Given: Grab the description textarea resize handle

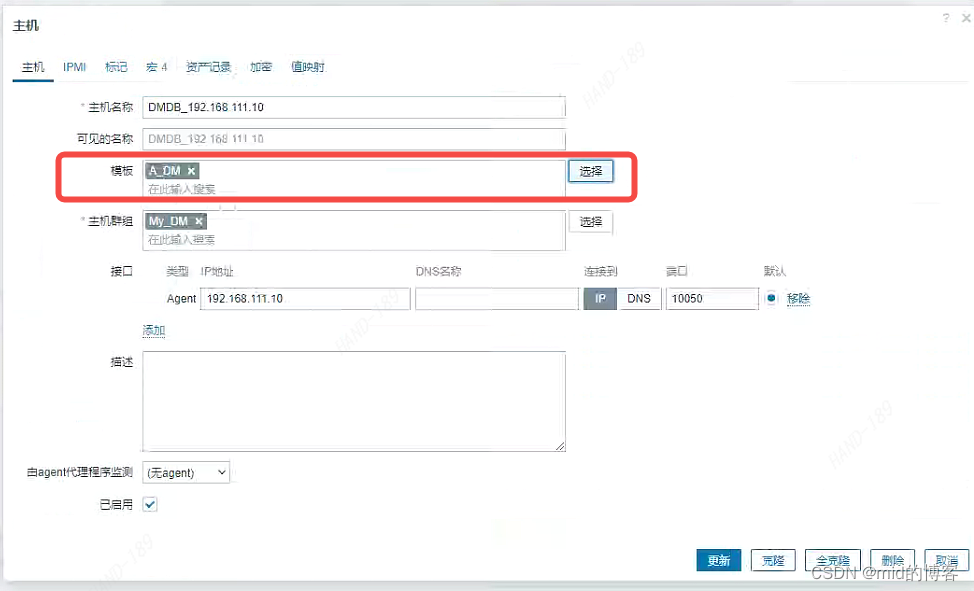Looking at the screenshot, I should (560, 446).
